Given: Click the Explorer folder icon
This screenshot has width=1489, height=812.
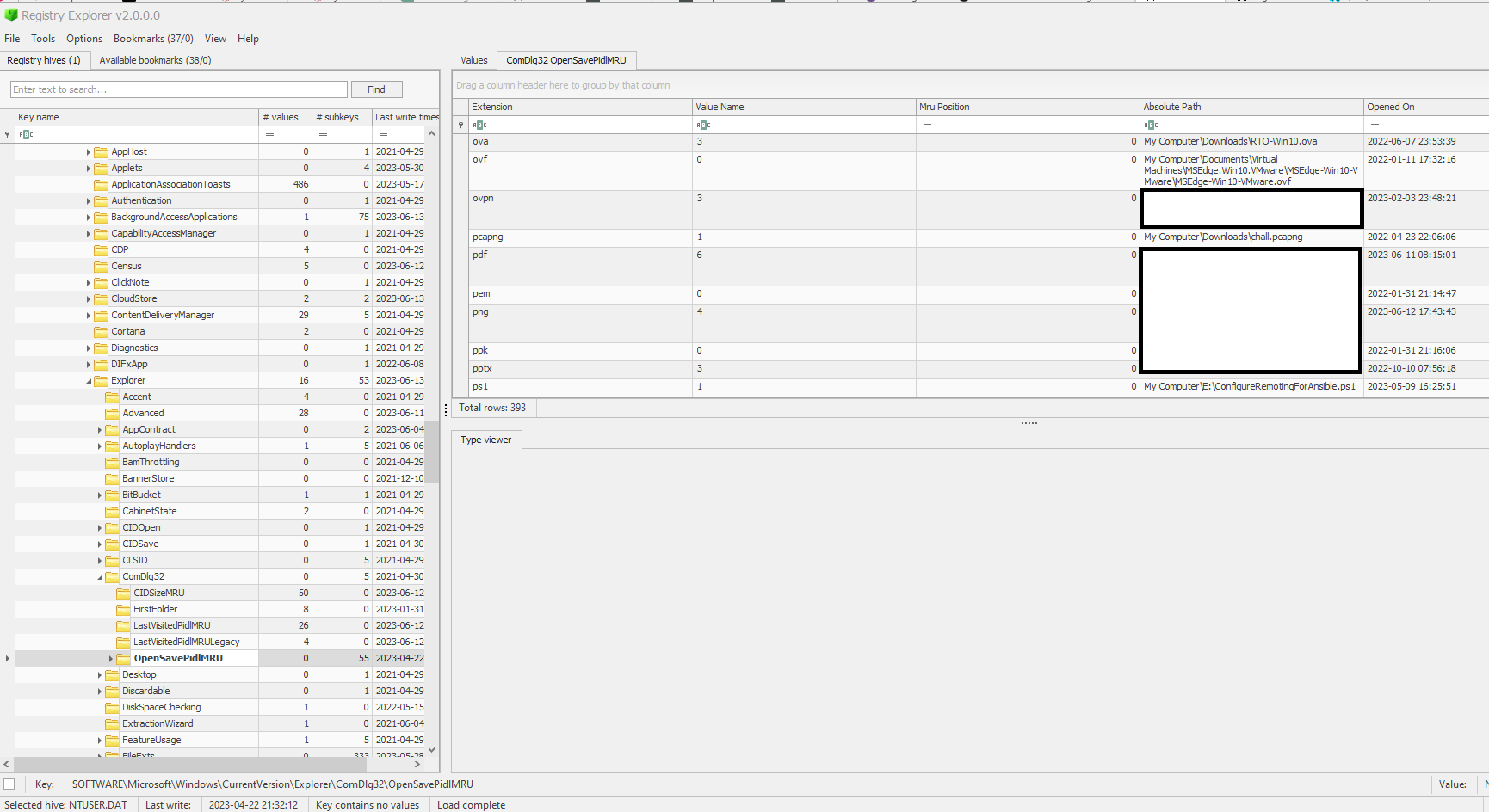Looking at the screenshot, I should tap(101, 380).
